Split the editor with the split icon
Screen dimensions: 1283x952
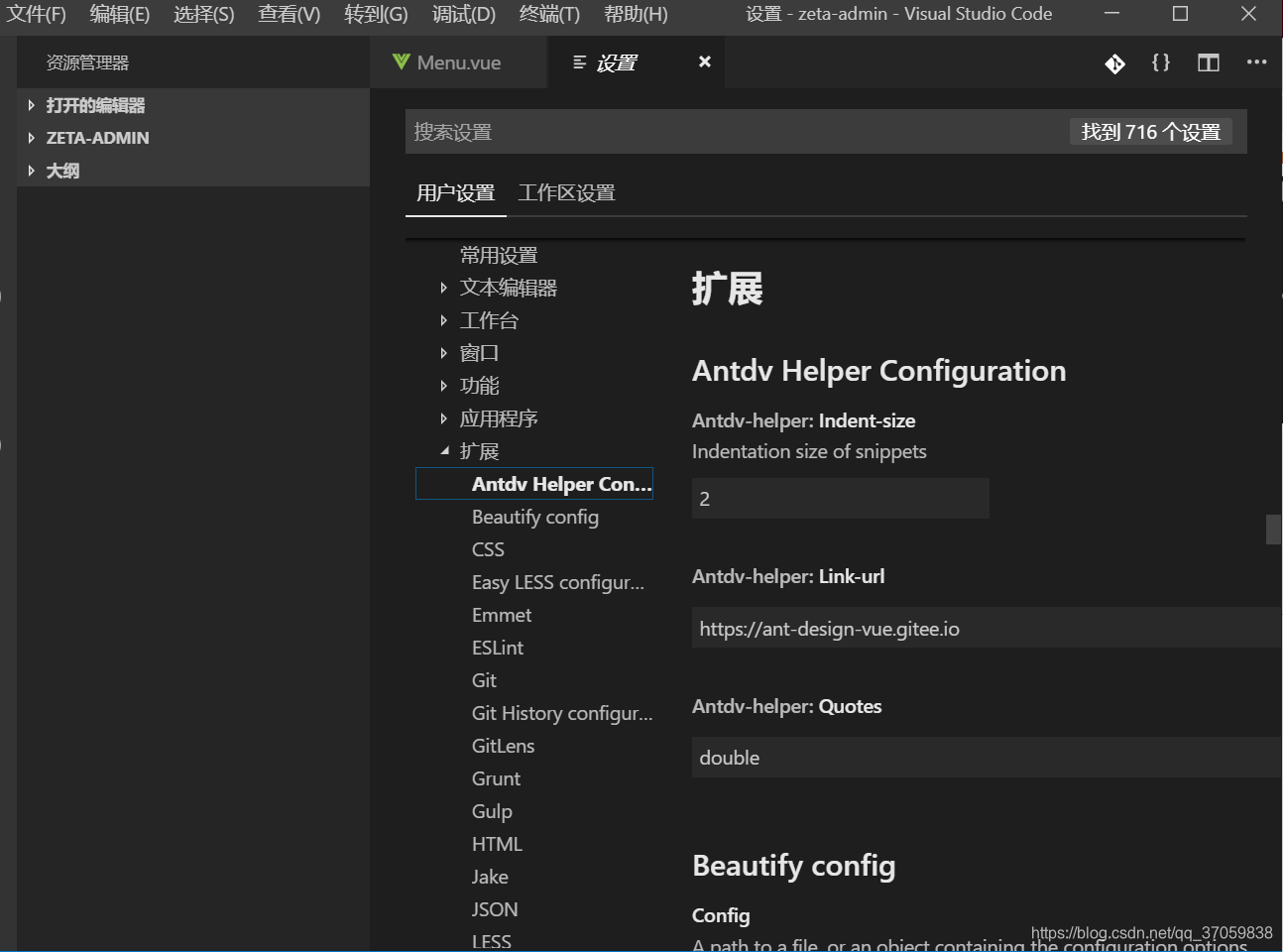pos(1208,62)
